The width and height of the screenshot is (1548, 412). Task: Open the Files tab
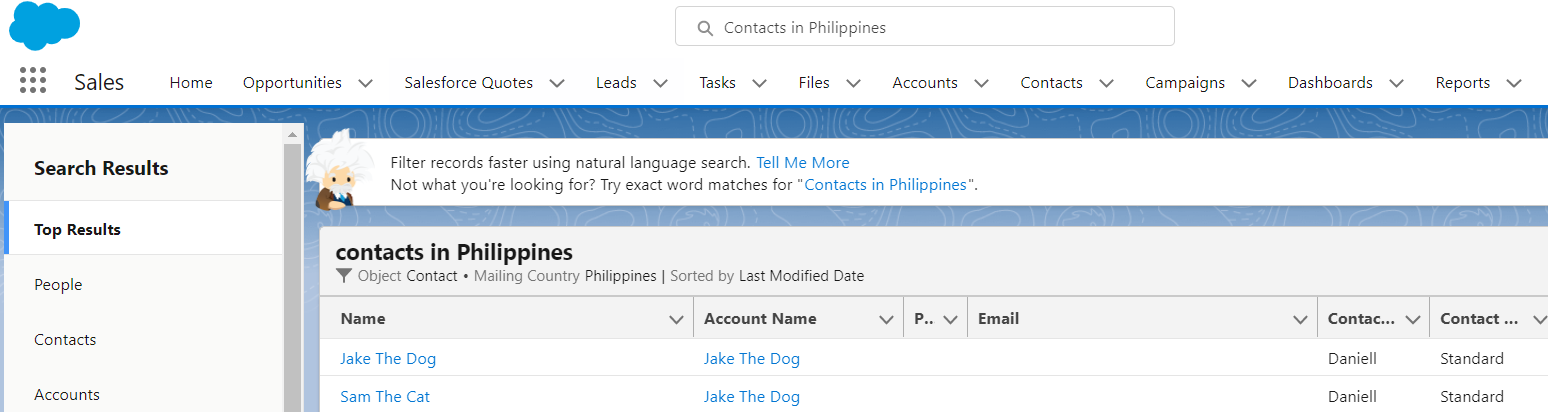pos(814,83)
